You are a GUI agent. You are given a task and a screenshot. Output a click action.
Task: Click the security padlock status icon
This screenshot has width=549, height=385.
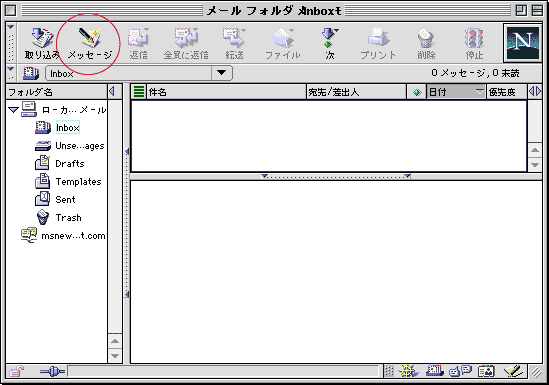click(x=16, y=371)
